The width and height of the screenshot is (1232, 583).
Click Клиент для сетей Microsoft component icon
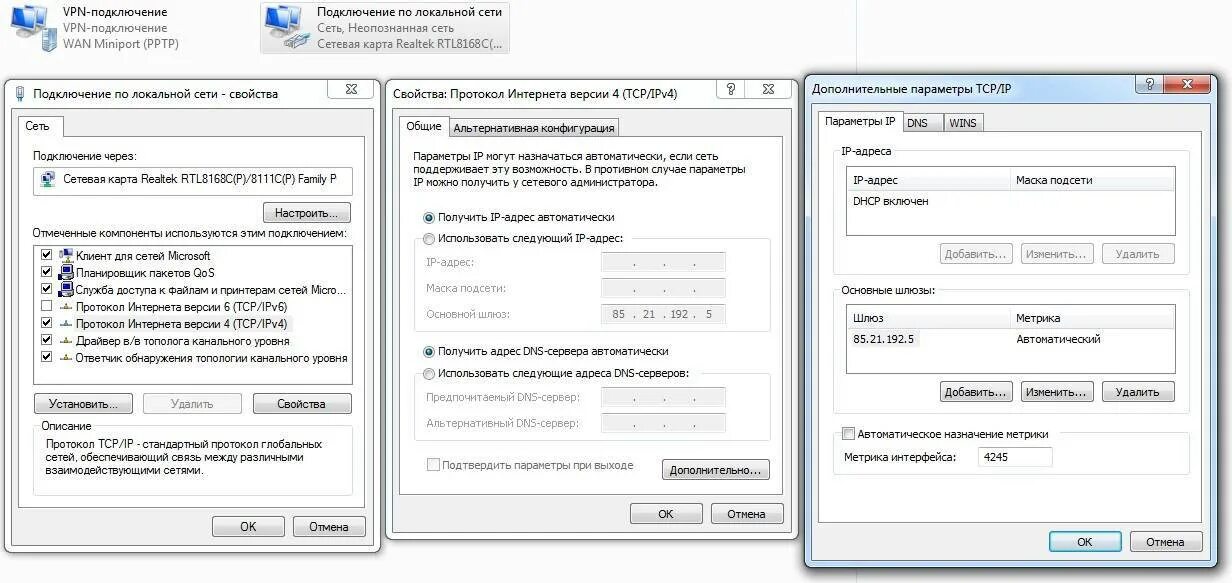pos(66,256)
